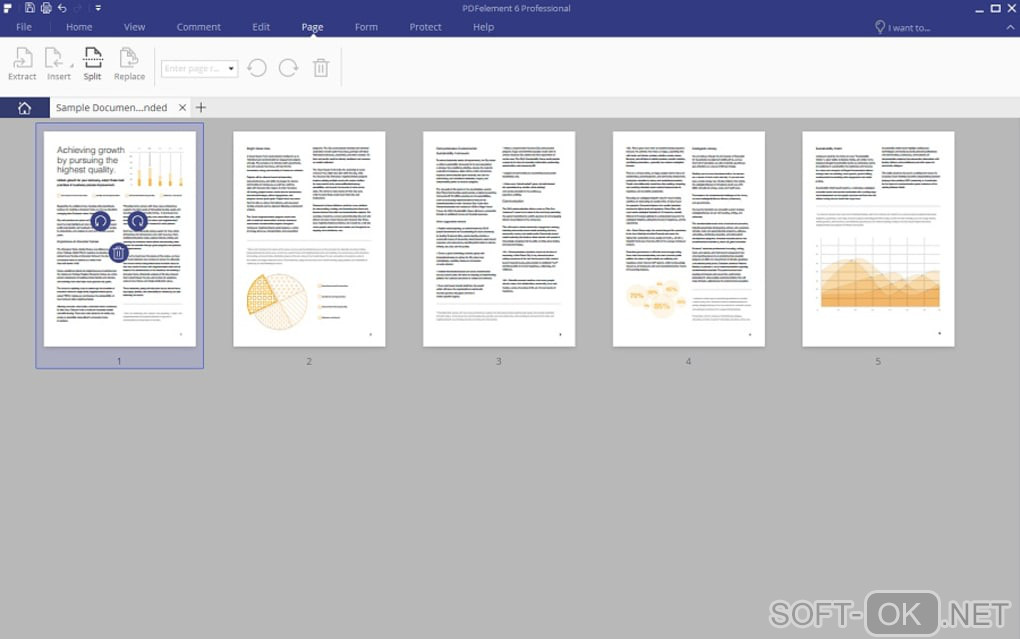This screenshot has height=639, width=1020.
Task: Select the Sample Document tab
Action: click(111, 107)
